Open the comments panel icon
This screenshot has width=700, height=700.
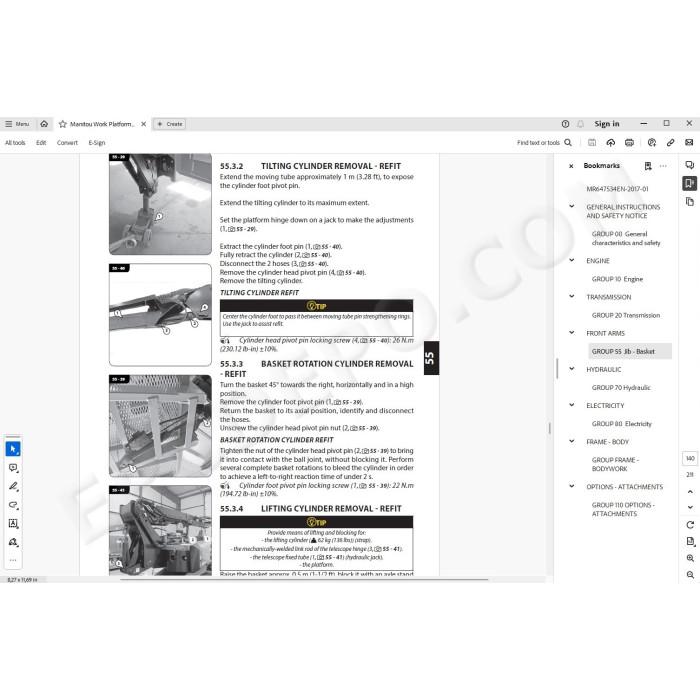point(689,165)
